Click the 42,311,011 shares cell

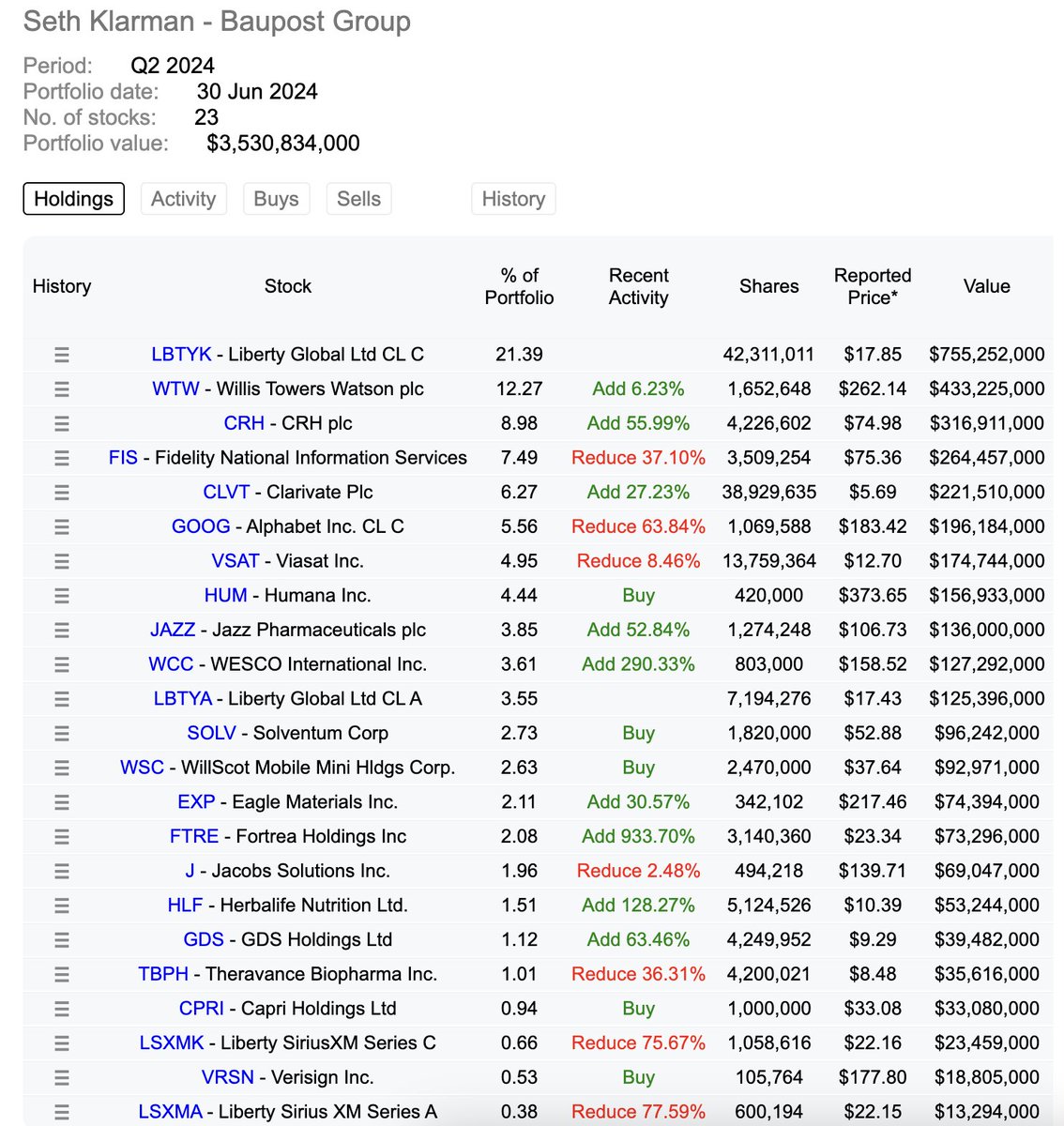[768, 355]
